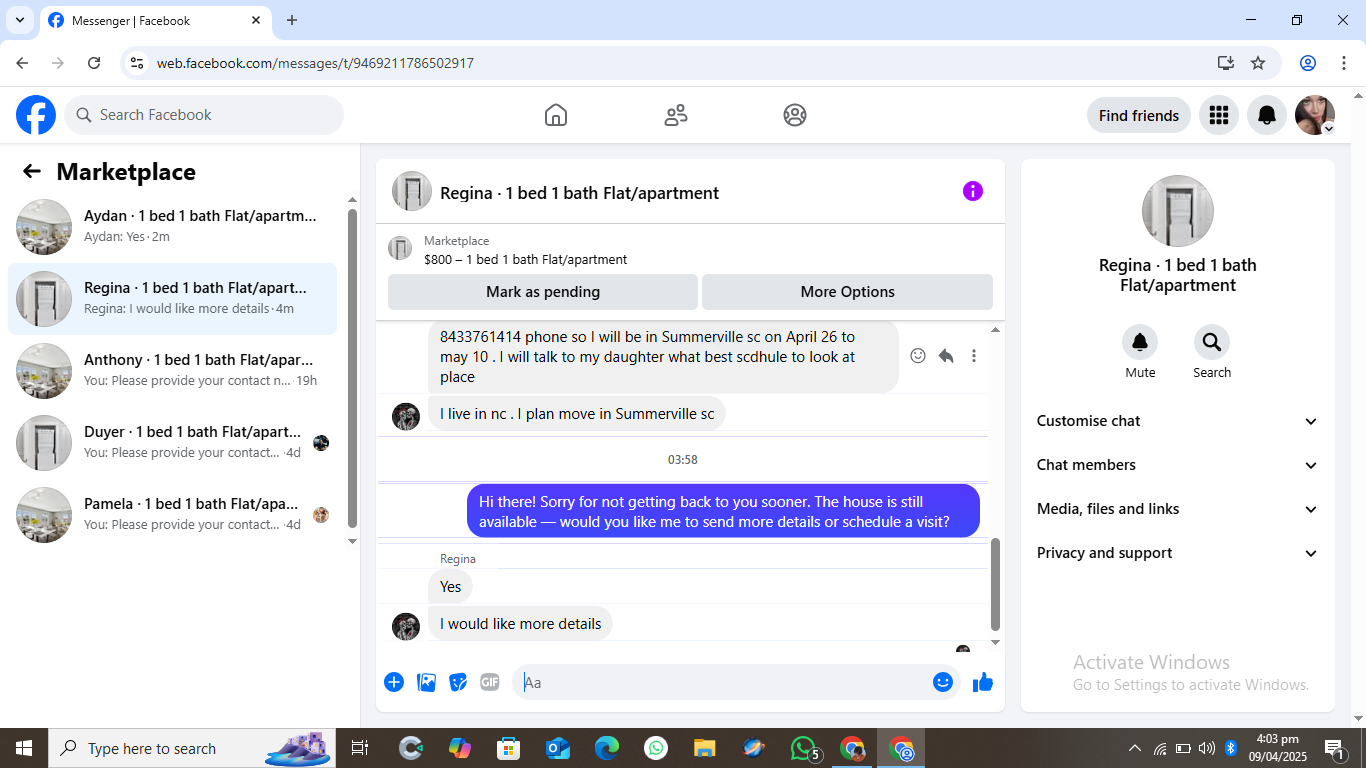This screenshot has width=1366, height=768.
Task: Open Task View on taskbar
Action: [x=360, y=748]
